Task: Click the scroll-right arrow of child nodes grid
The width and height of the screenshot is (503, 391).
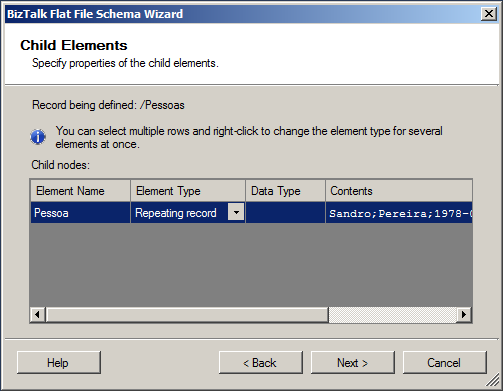Action: point(464,315)
